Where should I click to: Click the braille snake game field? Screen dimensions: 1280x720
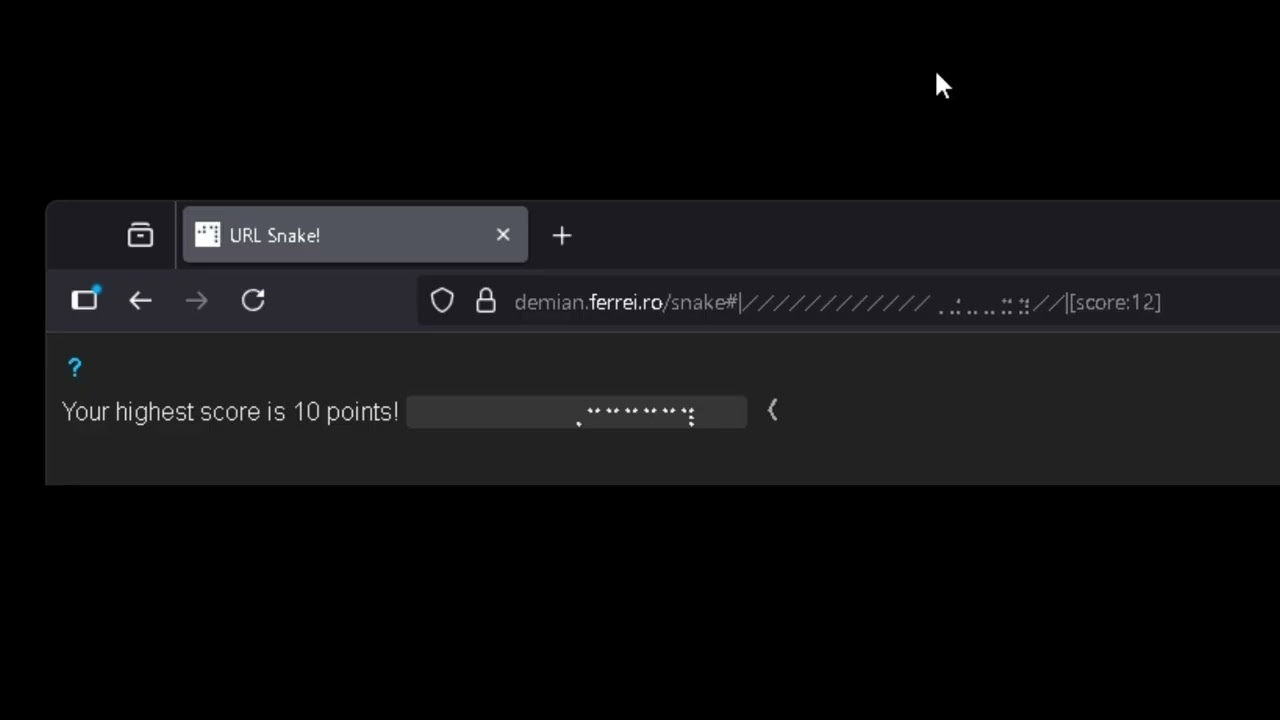(577, 412)
